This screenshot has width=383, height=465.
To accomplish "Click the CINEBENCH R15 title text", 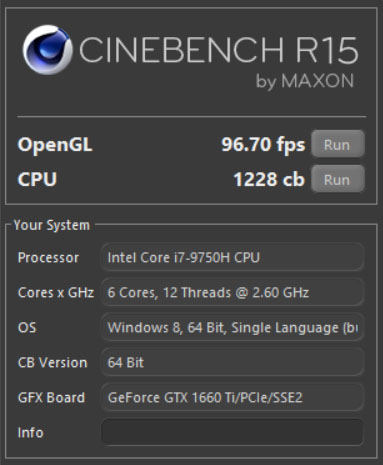I will click(219, 50).
